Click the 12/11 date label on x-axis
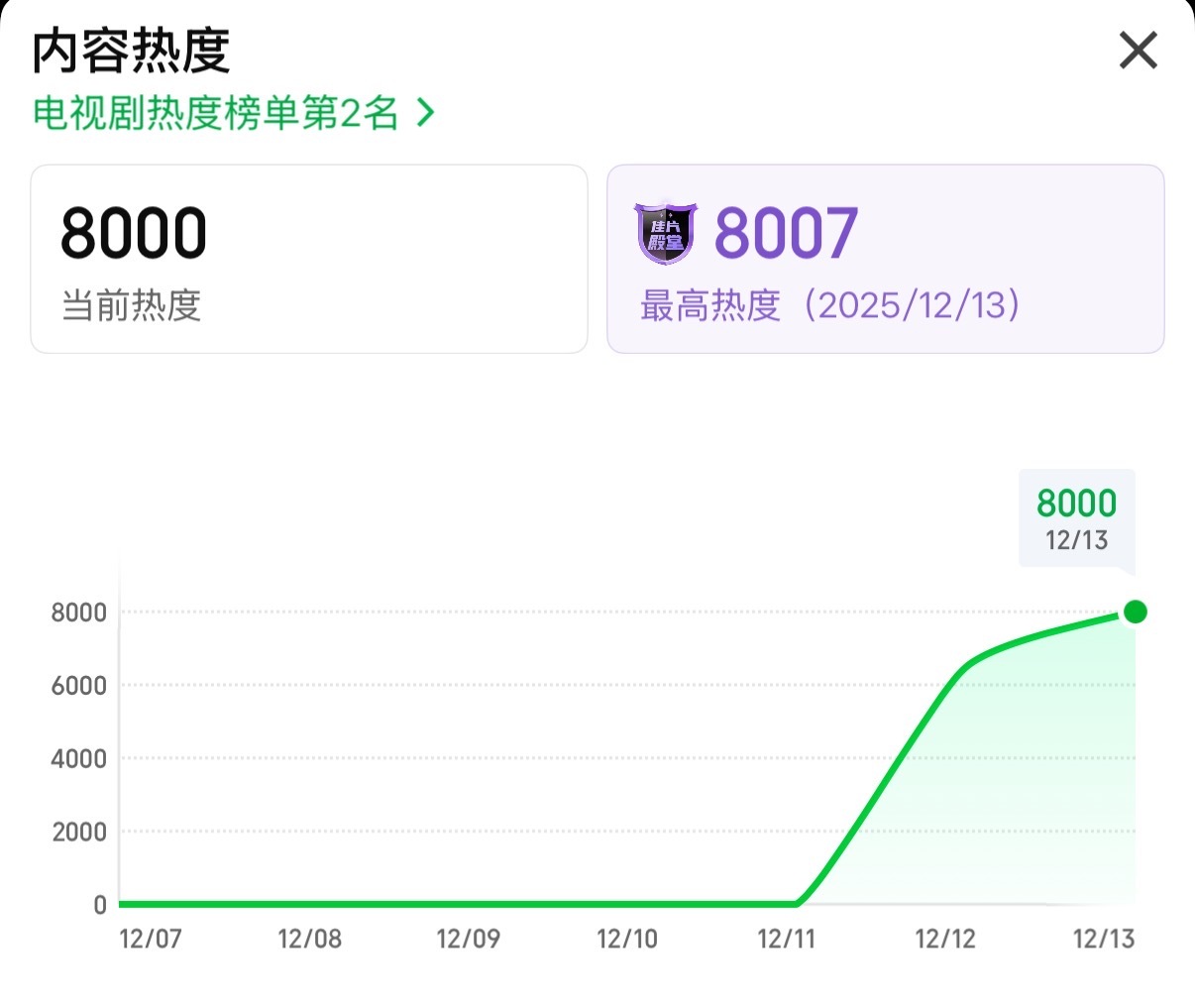 click(786, 939)
